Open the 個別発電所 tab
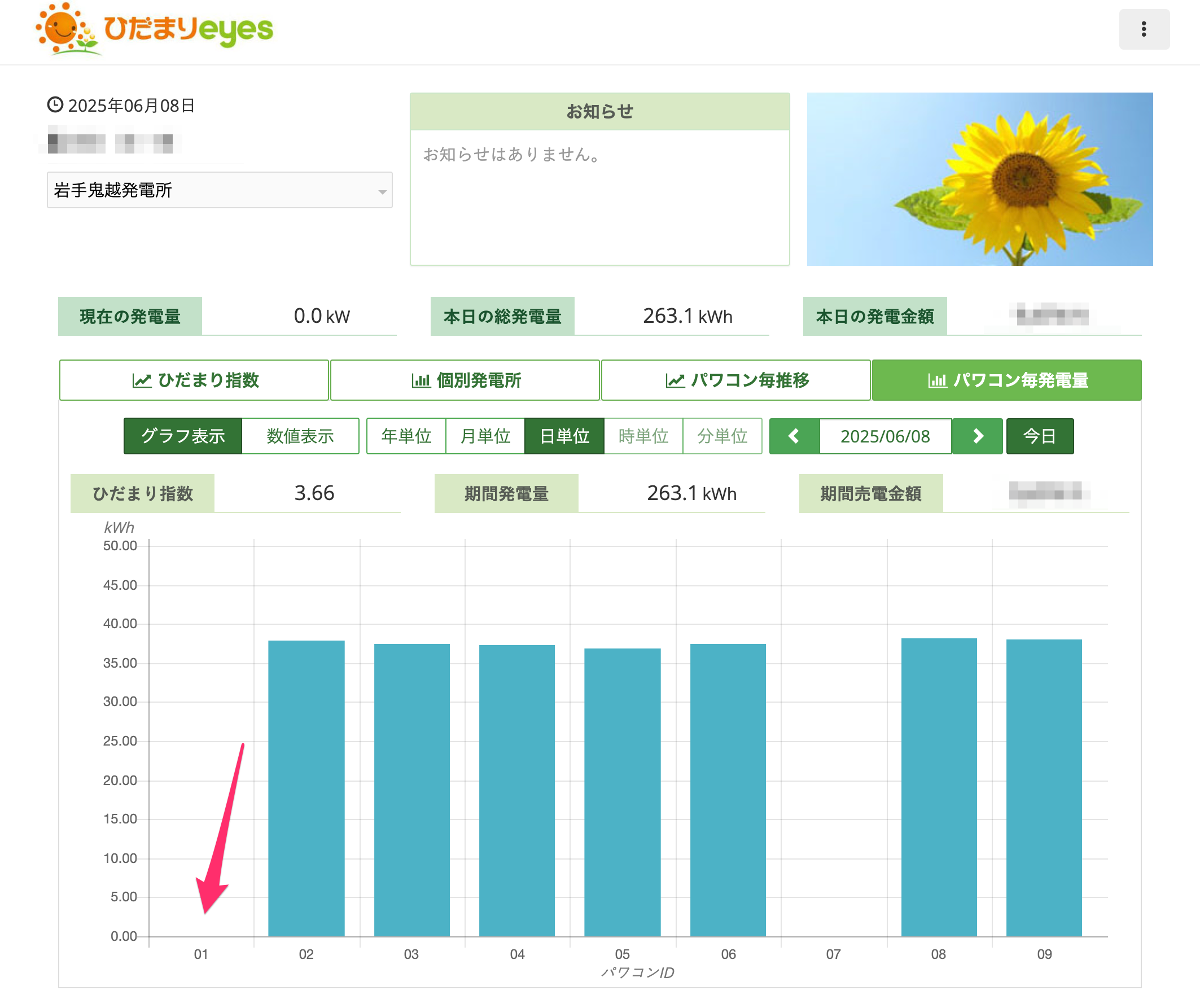Viewport: 1200px width, 1008px height. pos(465,380)
